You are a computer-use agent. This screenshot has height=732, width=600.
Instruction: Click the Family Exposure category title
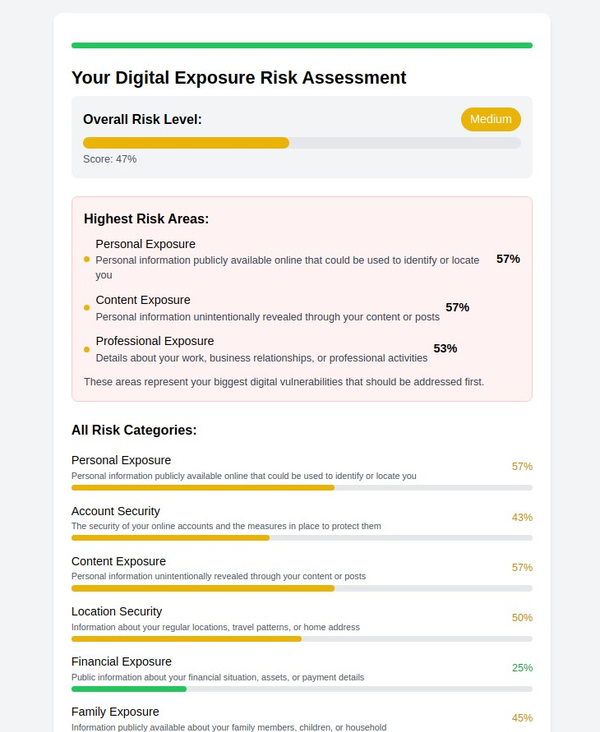tap(115, 711)
